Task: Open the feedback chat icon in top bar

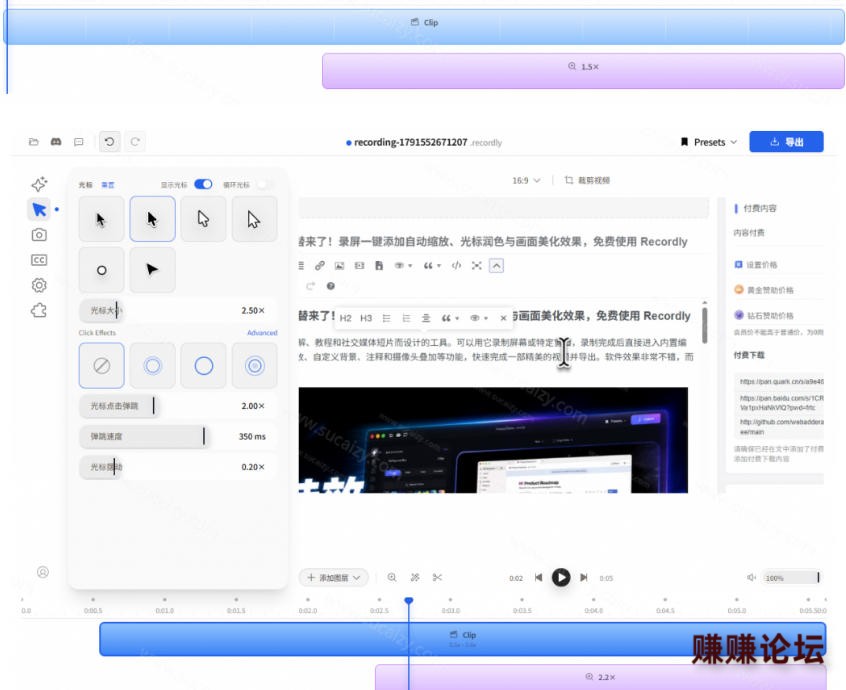Action: [x=79, y=142]
